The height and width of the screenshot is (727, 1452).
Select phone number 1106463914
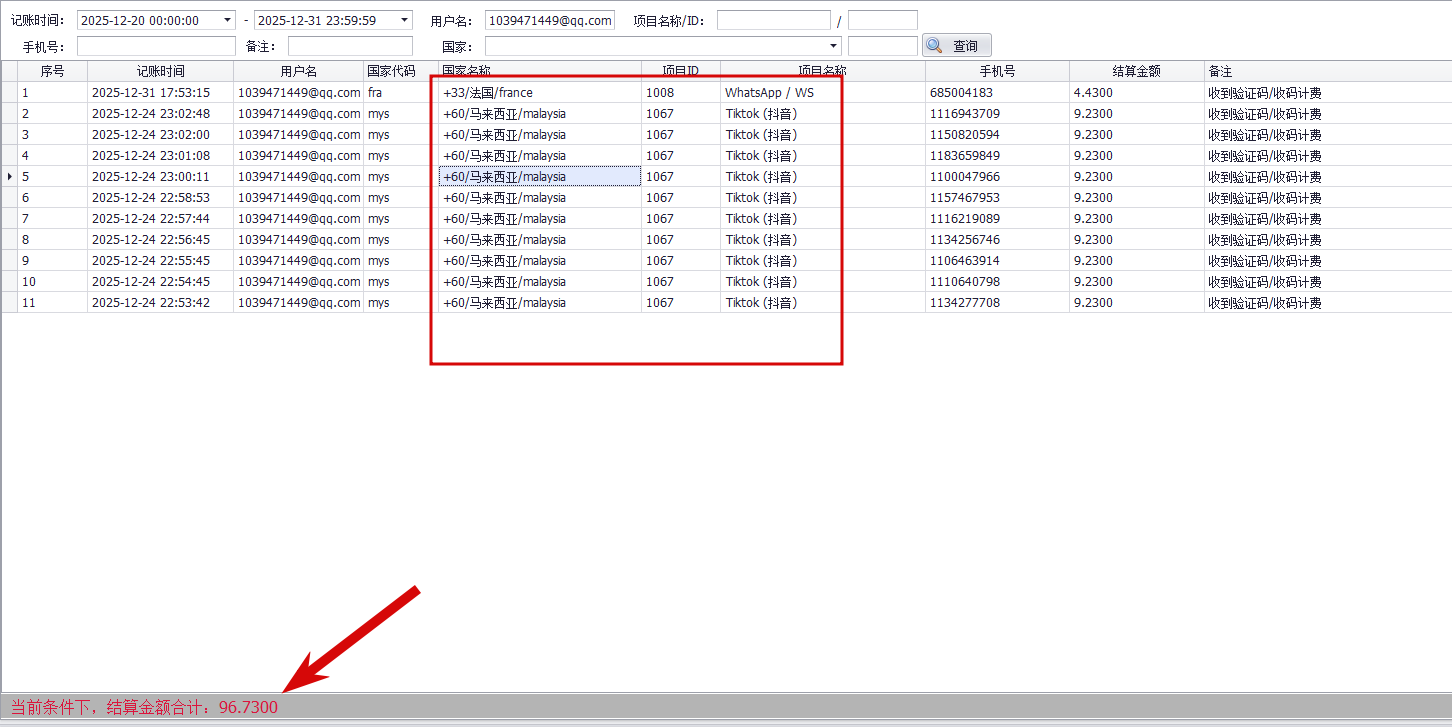(997, 260)
